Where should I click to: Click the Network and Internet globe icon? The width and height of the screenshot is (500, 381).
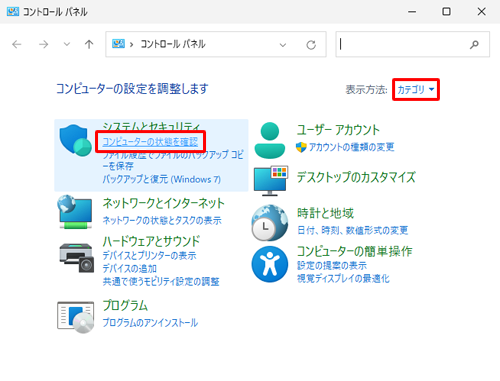[75, 212]
